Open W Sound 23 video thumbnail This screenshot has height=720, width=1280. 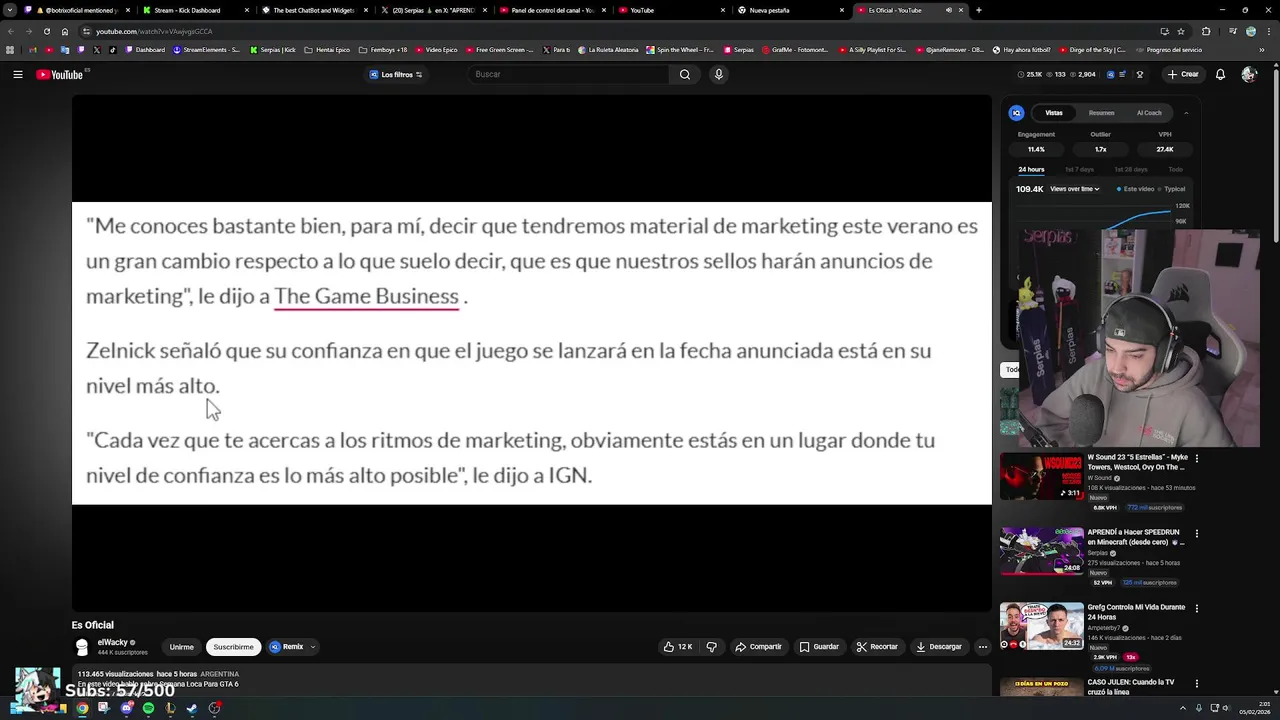pyautogui.click(x=1041, y=476)
